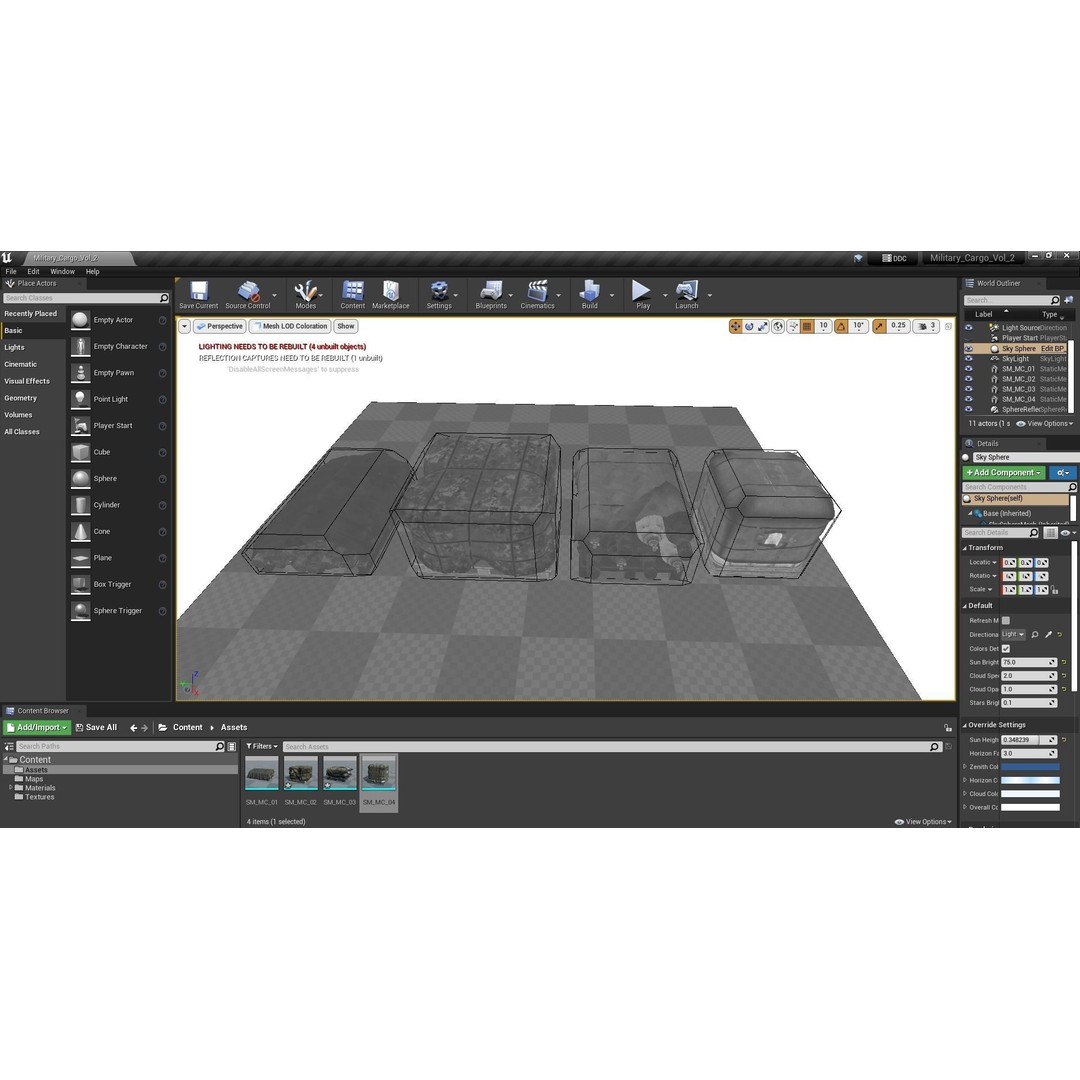Image resolution: width=1080 pixels, height=1080 pixels.
Task: Toggle visibility eye of SM_MC_01 actor
Action: pos(968,369)
